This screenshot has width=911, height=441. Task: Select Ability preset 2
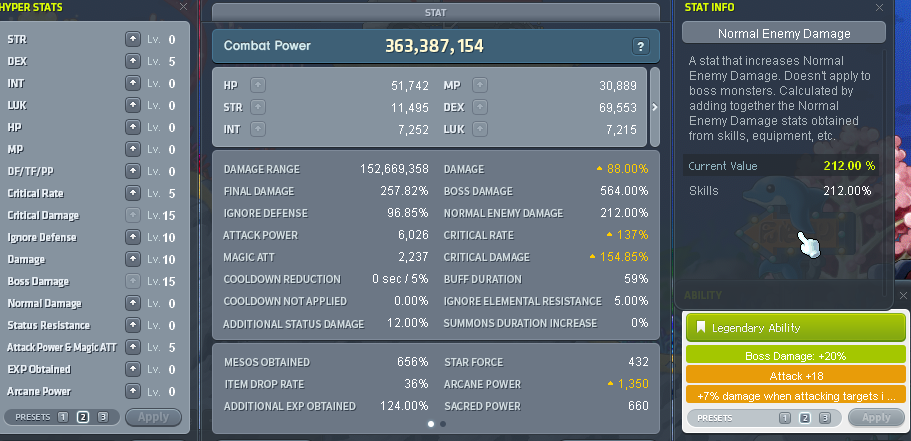coord(805,418)
